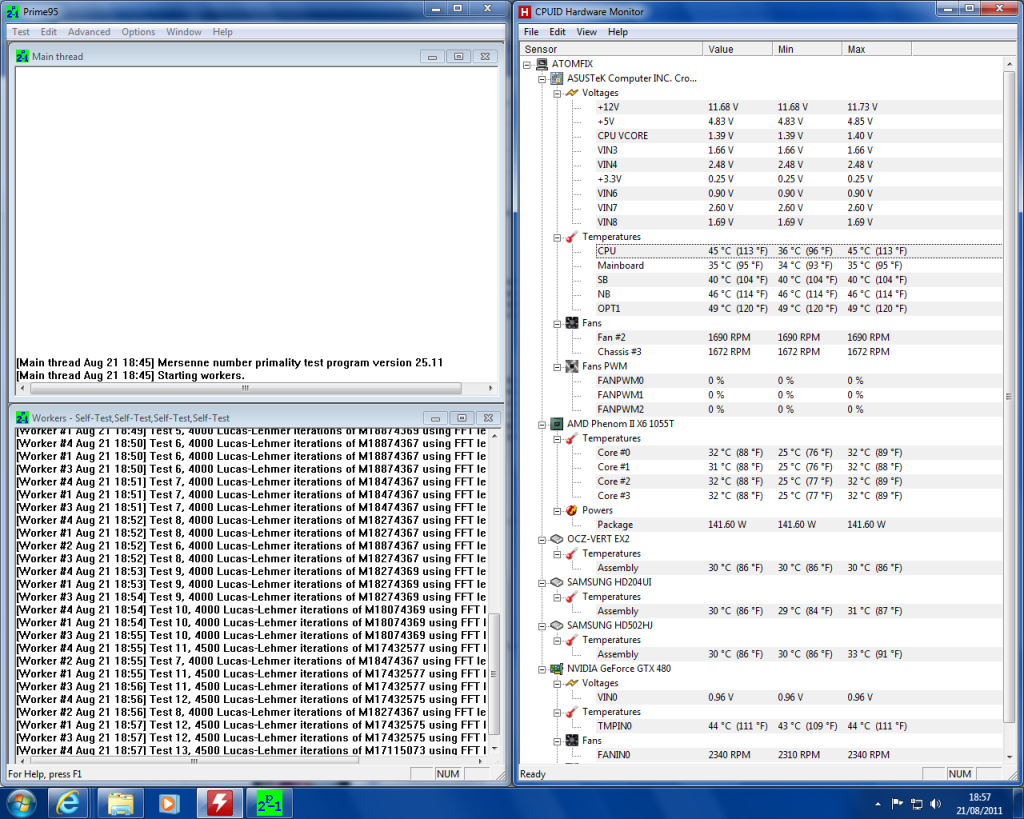Click the thermometer icon above TMPIN0
The image size is (1024, 819).
click(x=572, y=712)
